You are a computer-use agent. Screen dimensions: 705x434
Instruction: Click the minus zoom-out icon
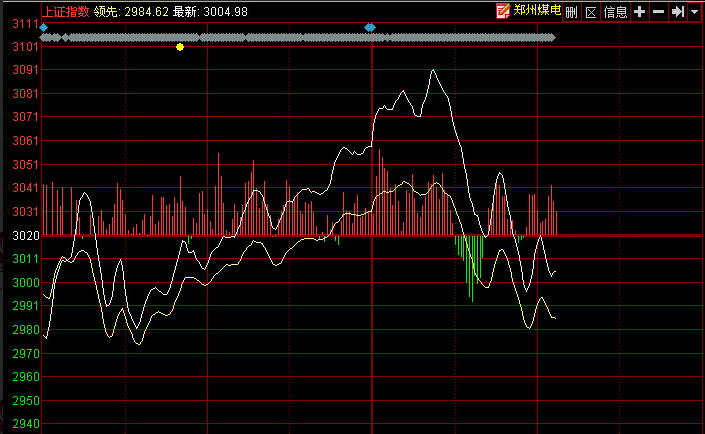pos(658,12)
